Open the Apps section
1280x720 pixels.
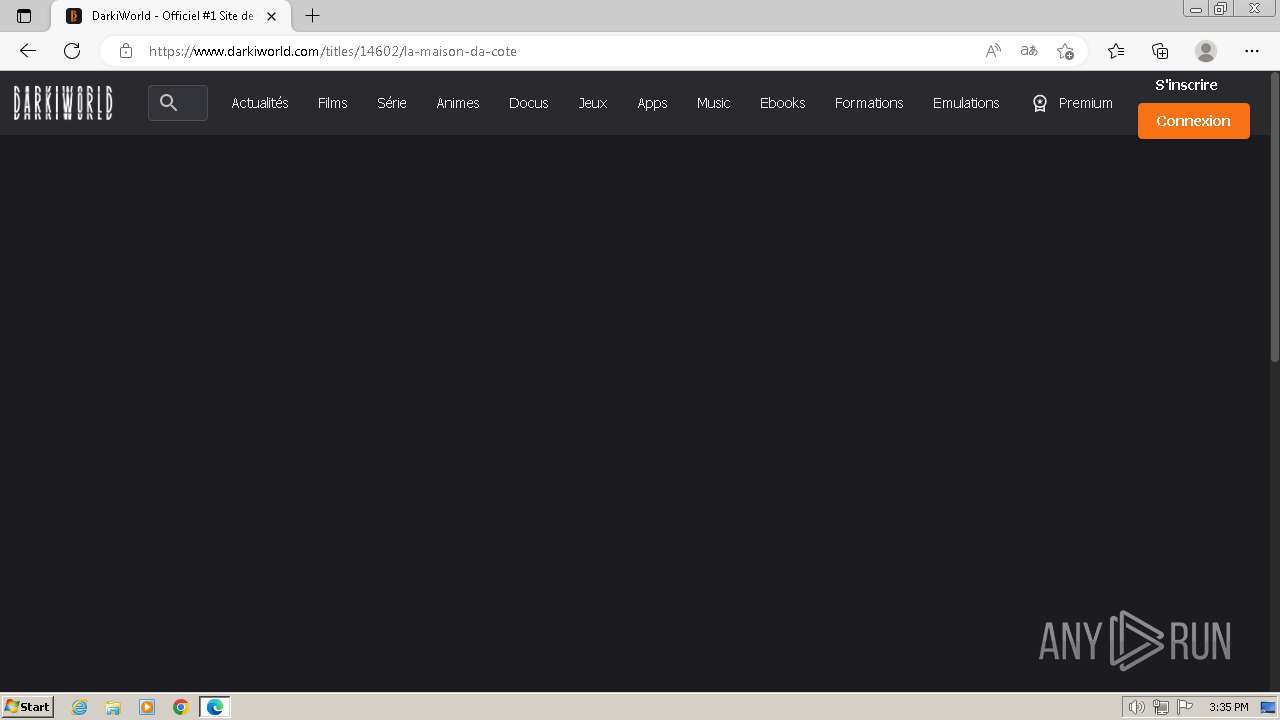(652, 103)
